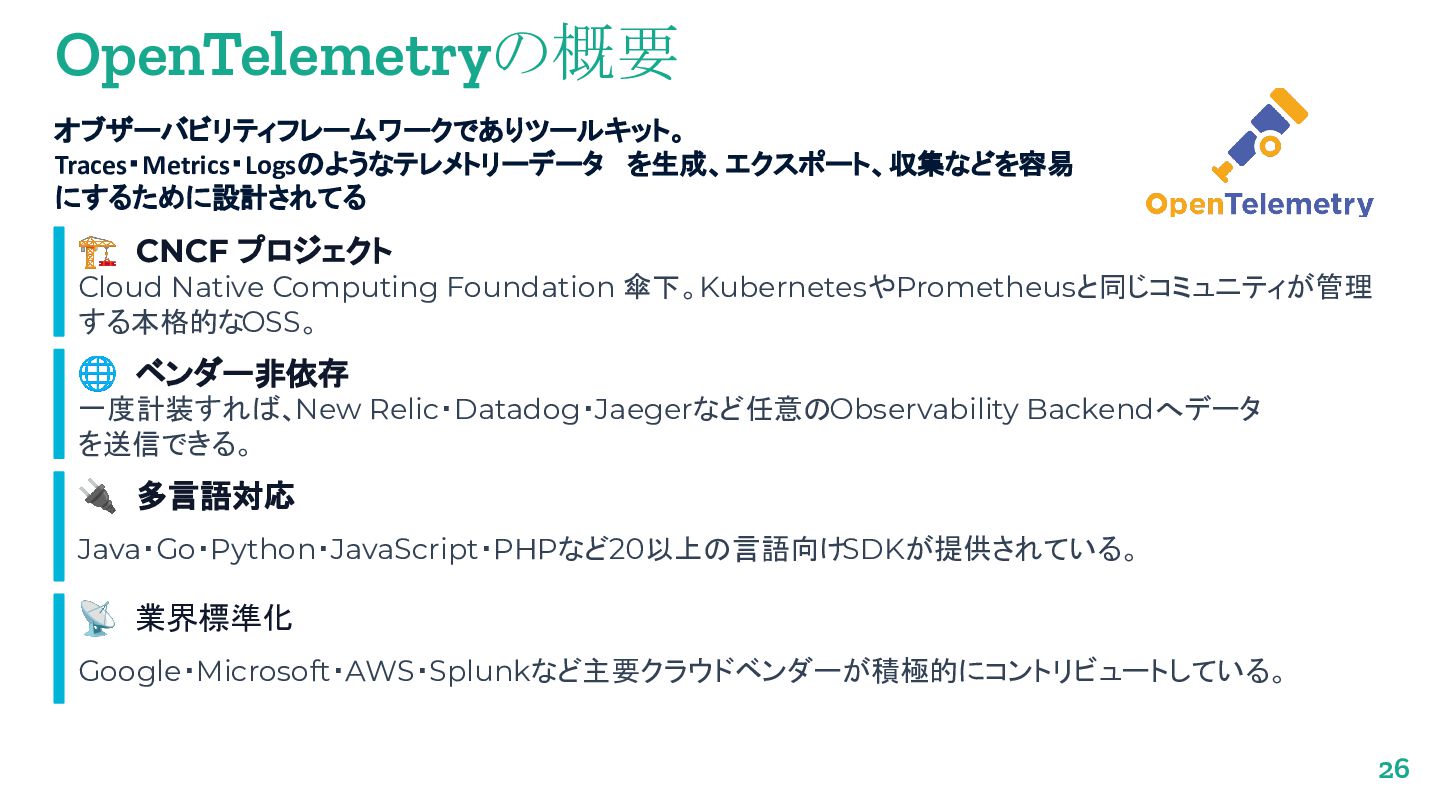Image resolution: width=1440 pixels, height=810 pixels.
Task: Select the 業界標準化 heading
Action: tap(214, 619)
